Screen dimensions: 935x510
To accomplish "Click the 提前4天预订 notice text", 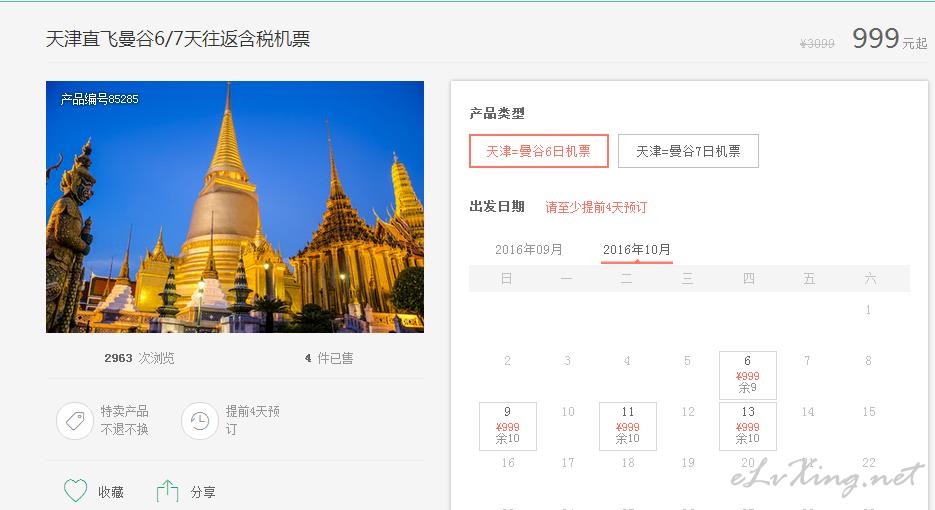I will point(253,420).
